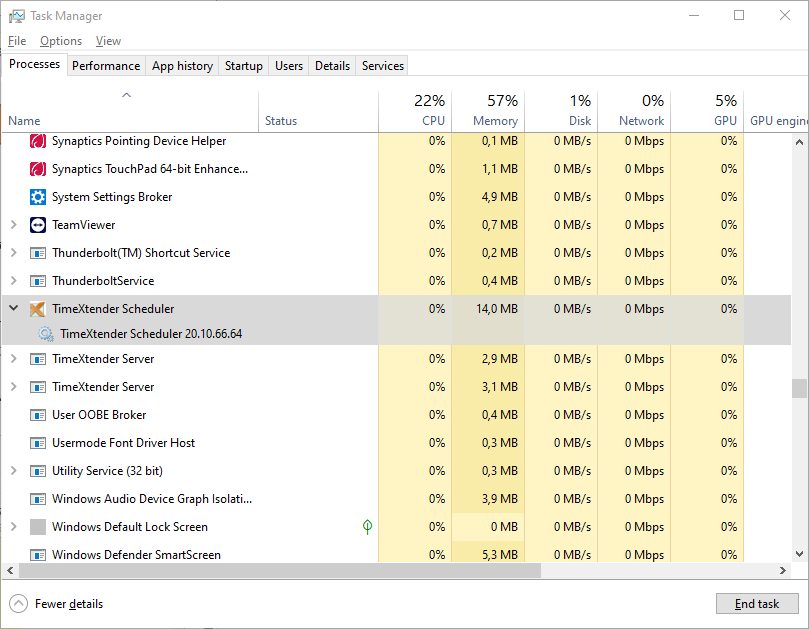This screenshot has height=629, width=809.
Task: Expand the ThunderboltService group
Action: point(14,281)
